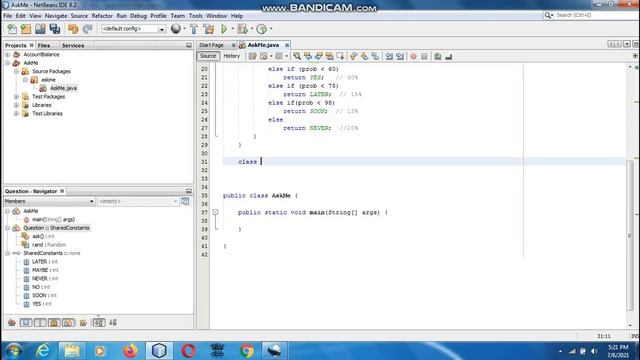The height and width of the screenshot is (360, 640).
Task: Expand the AccountBalance project node
Action: click(x=7, y=54)
